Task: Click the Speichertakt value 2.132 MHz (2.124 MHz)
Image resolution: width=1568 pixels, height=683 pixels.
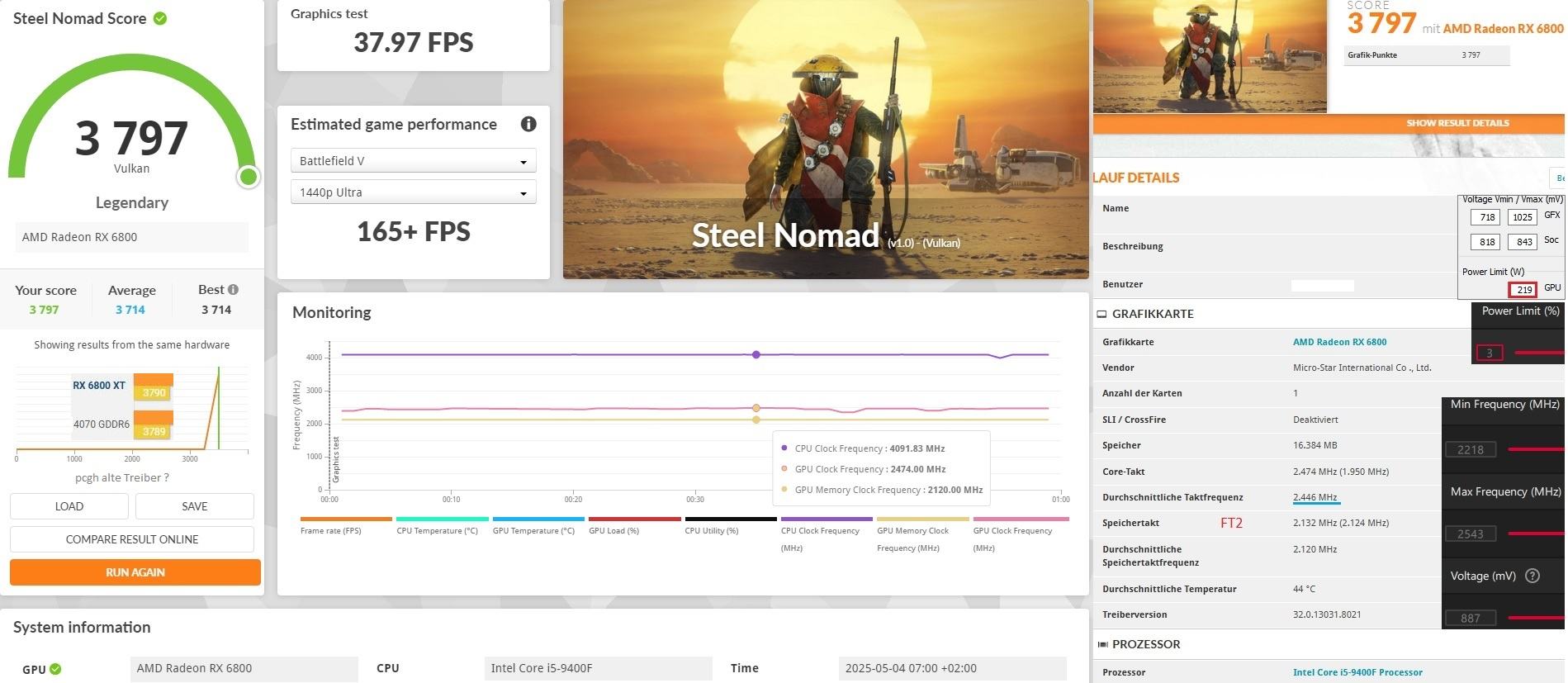Action: [1341, 523]
